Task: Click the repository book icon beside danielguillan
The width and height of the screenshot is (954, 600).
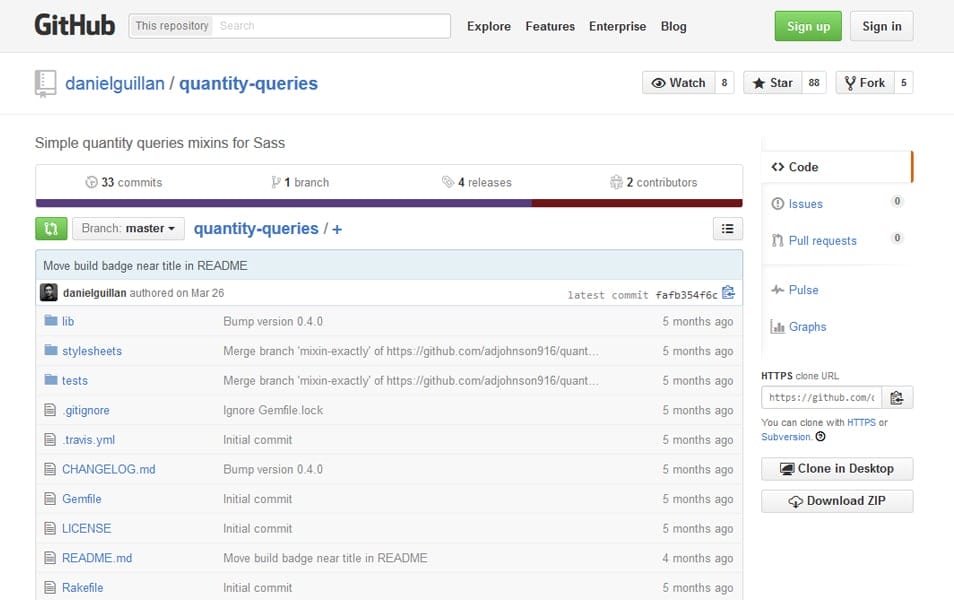Action: pyautogui.click(x=45, y=82)
